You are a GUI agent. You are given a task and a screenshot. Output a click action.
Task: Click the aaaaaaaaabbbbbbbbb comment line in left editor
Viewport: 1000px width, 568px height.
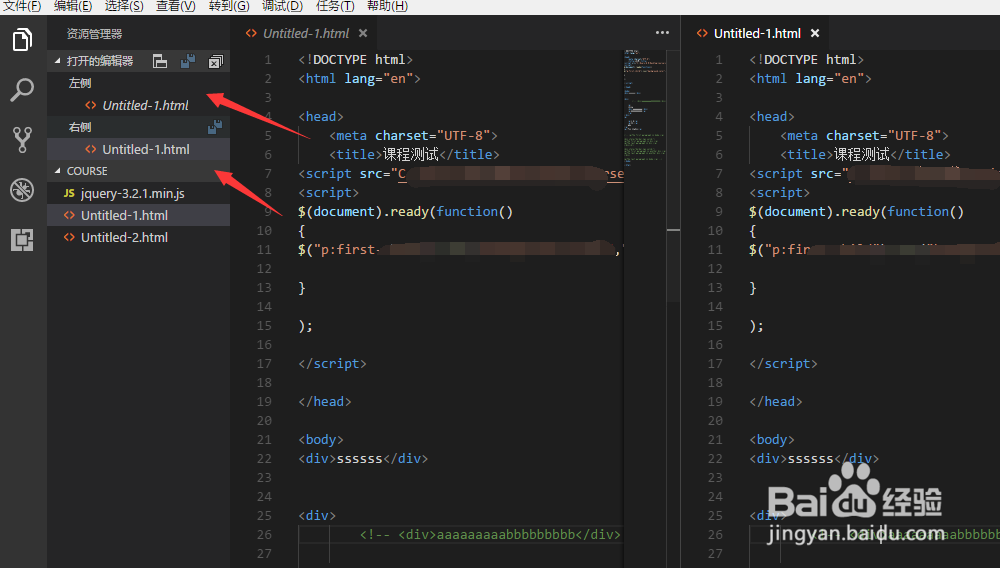(x=490, y=534)
